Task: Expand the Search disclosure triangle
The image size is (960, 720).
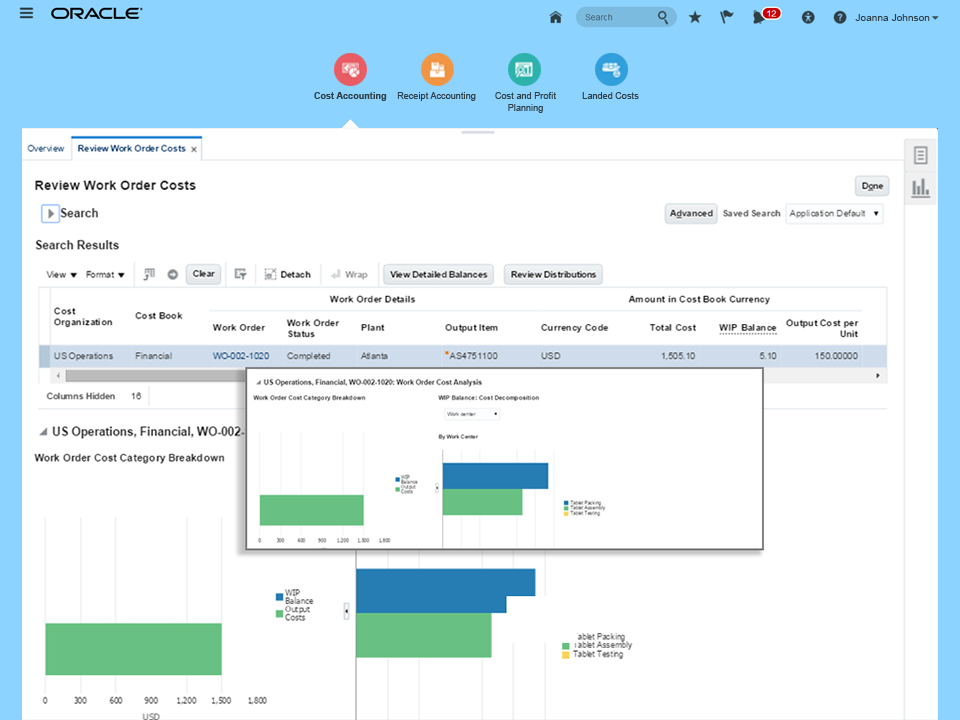Action: 50,214
